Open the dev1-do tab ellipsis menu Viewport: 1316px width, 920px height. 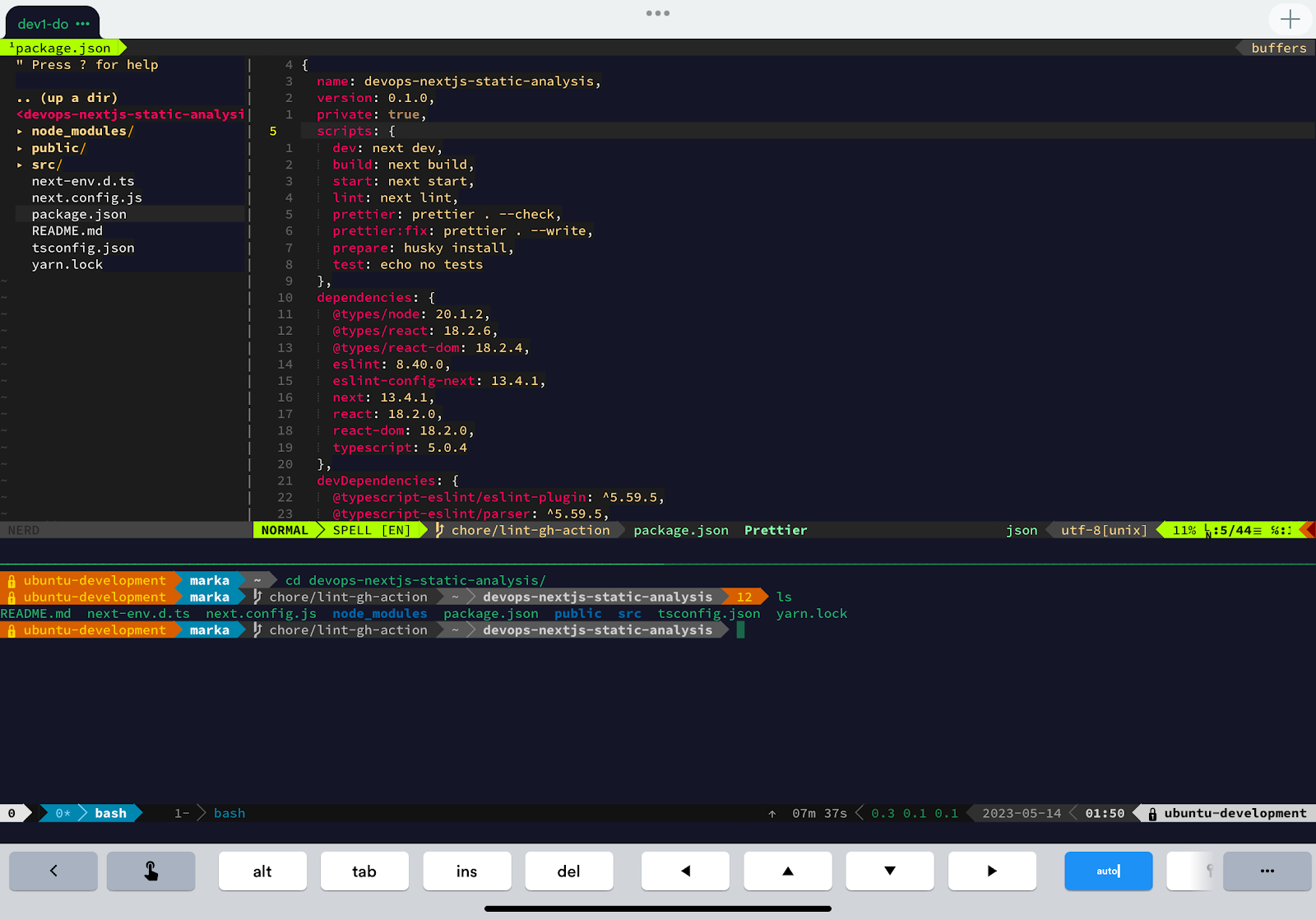point(83,24)
